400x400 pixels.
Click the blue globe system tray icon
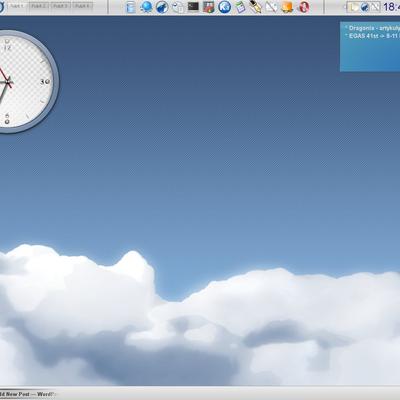365,7
